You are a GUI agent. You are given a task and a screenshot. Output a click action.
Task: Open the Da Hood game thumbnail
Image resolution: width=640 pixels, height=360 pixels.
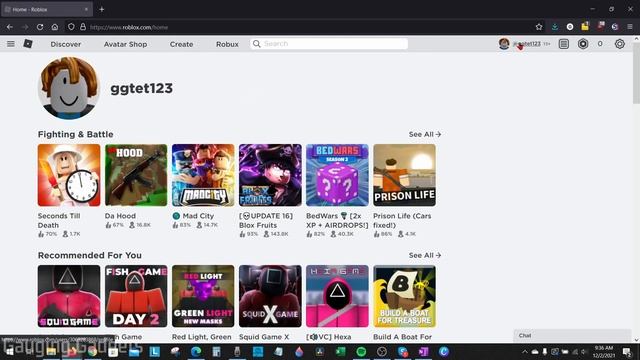tap(136, 175)
